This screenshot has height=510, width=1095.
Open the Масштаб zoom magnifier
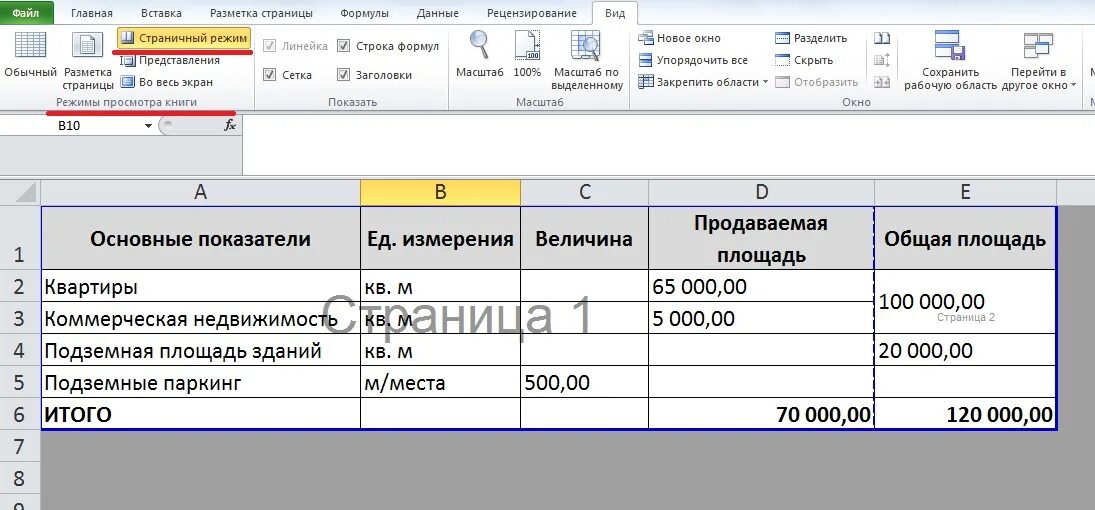point(480,46)
